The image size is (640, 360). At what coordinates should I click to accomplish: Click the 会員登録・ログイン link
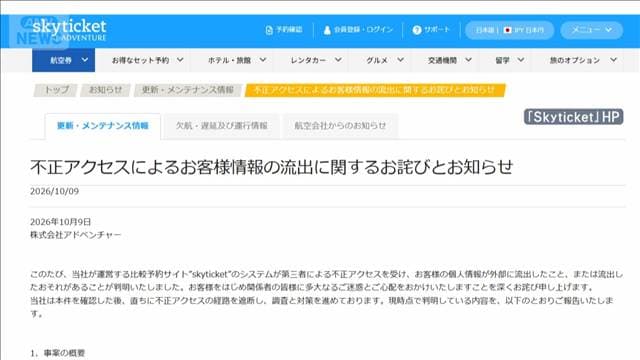[363, 30]
